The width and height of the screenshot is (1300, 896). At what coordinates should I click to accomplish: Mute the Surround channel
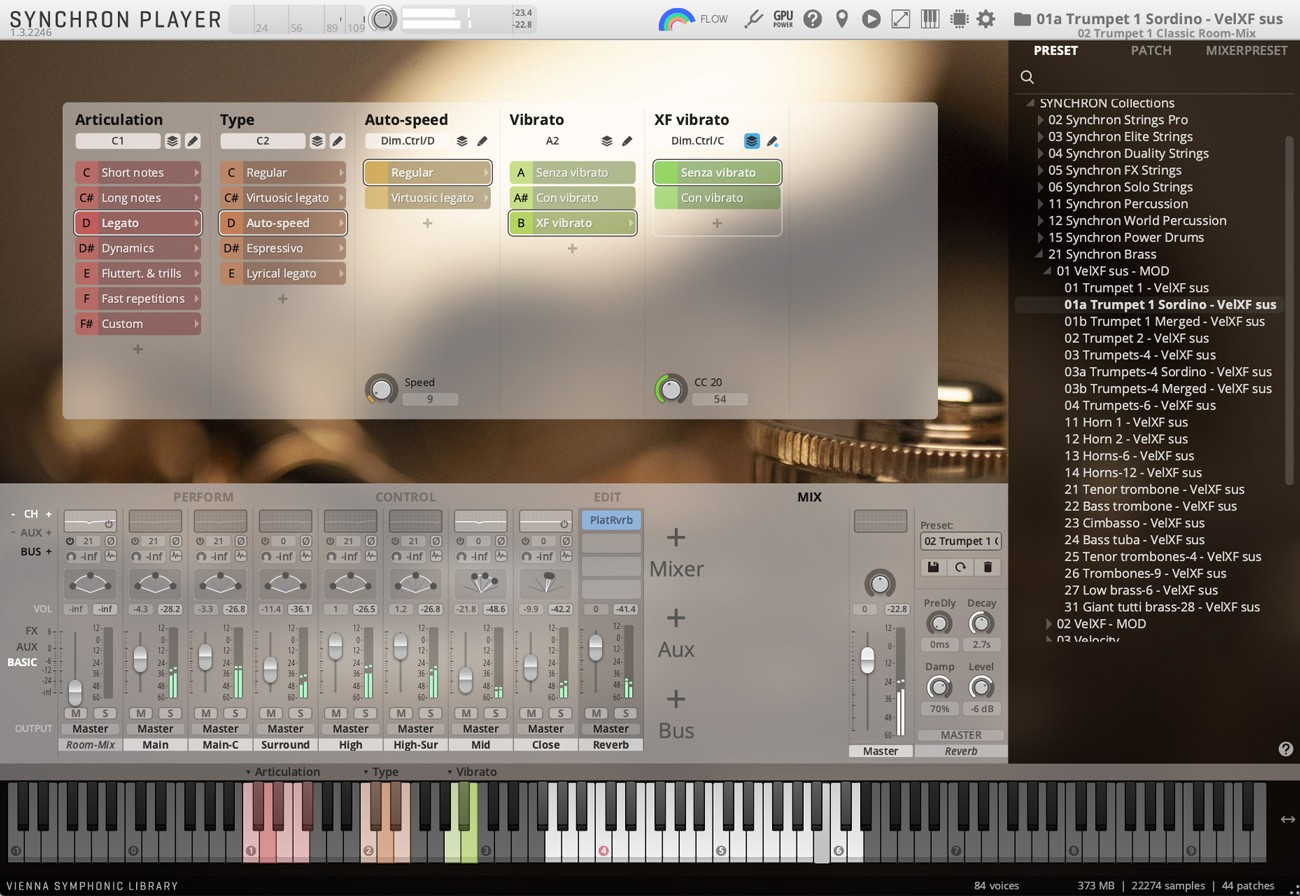click(x=271, y=713)
